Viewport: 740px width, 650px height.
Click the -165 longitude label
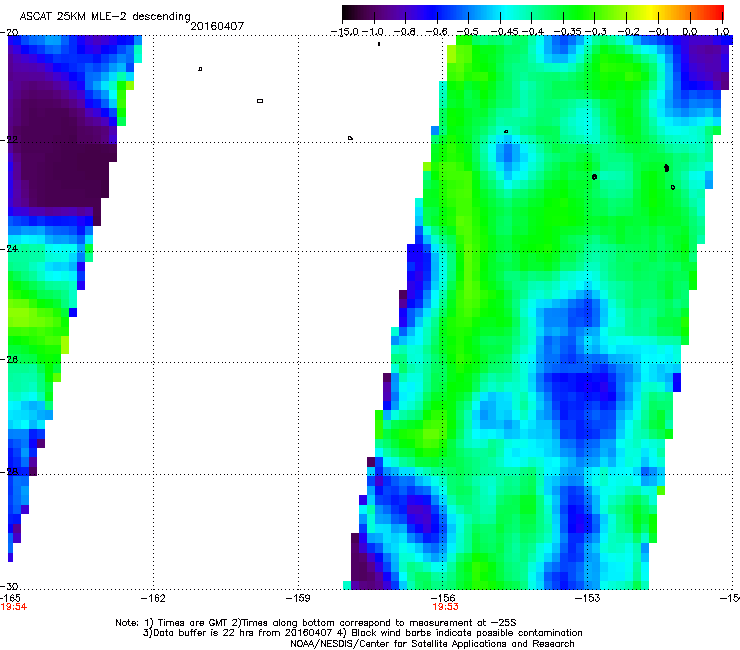click(10, 599)
